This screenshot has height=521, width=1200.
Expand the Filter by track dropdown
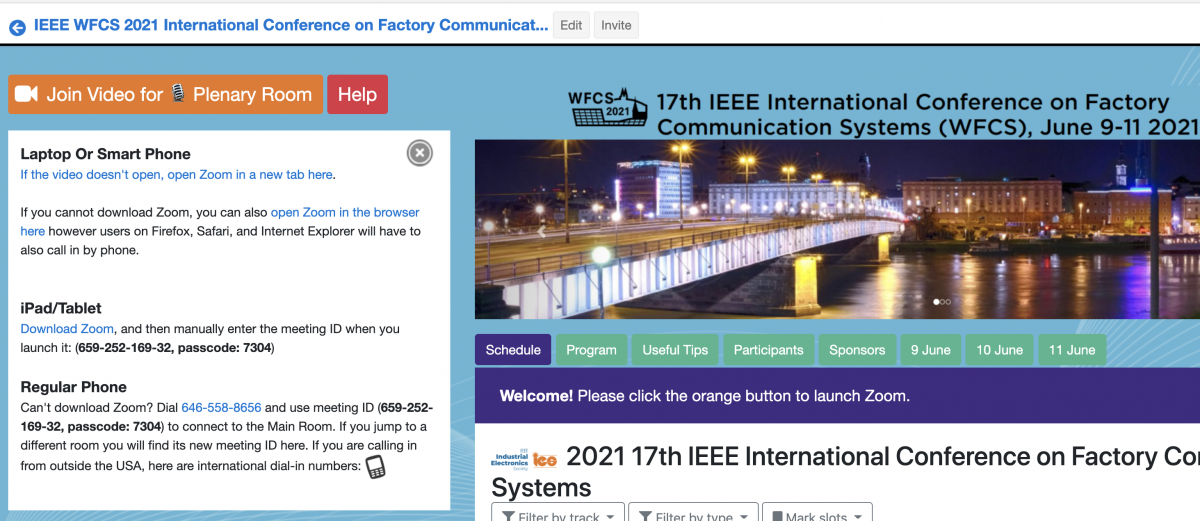[x=558, y=513]
